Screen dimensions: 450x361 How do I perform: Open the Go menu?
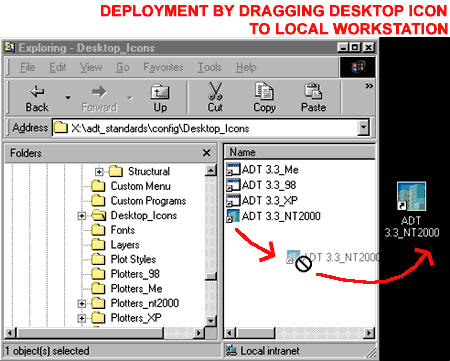coord(123,67)
